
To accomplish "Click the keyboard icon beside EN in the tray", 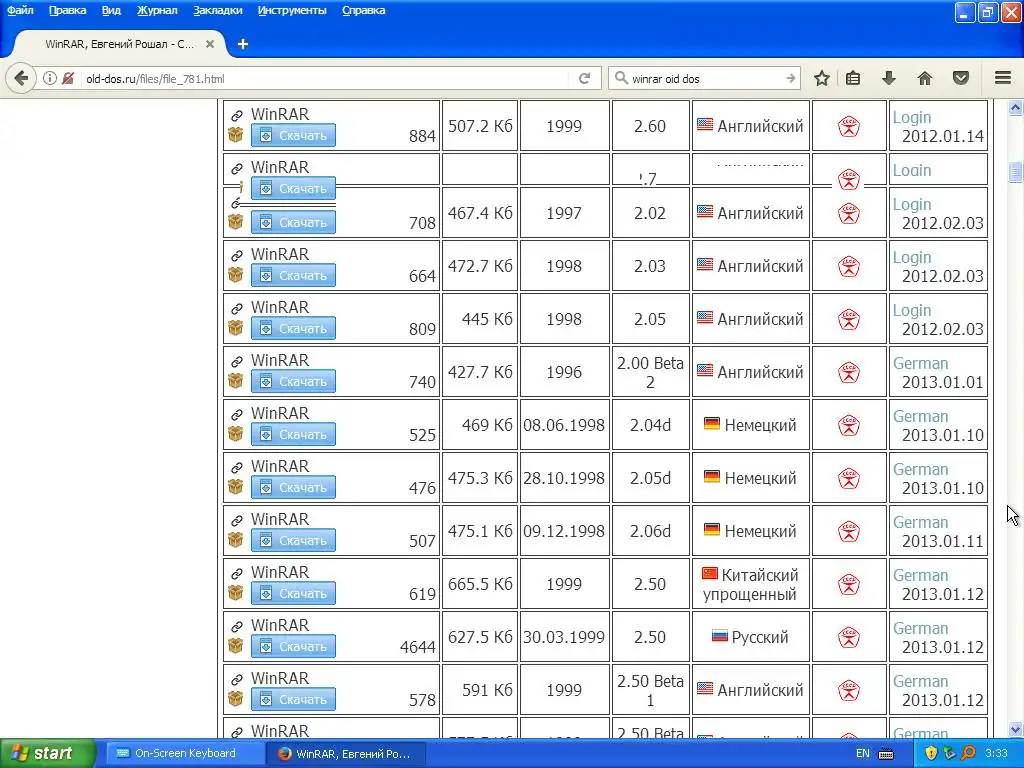I will [886, 754].
